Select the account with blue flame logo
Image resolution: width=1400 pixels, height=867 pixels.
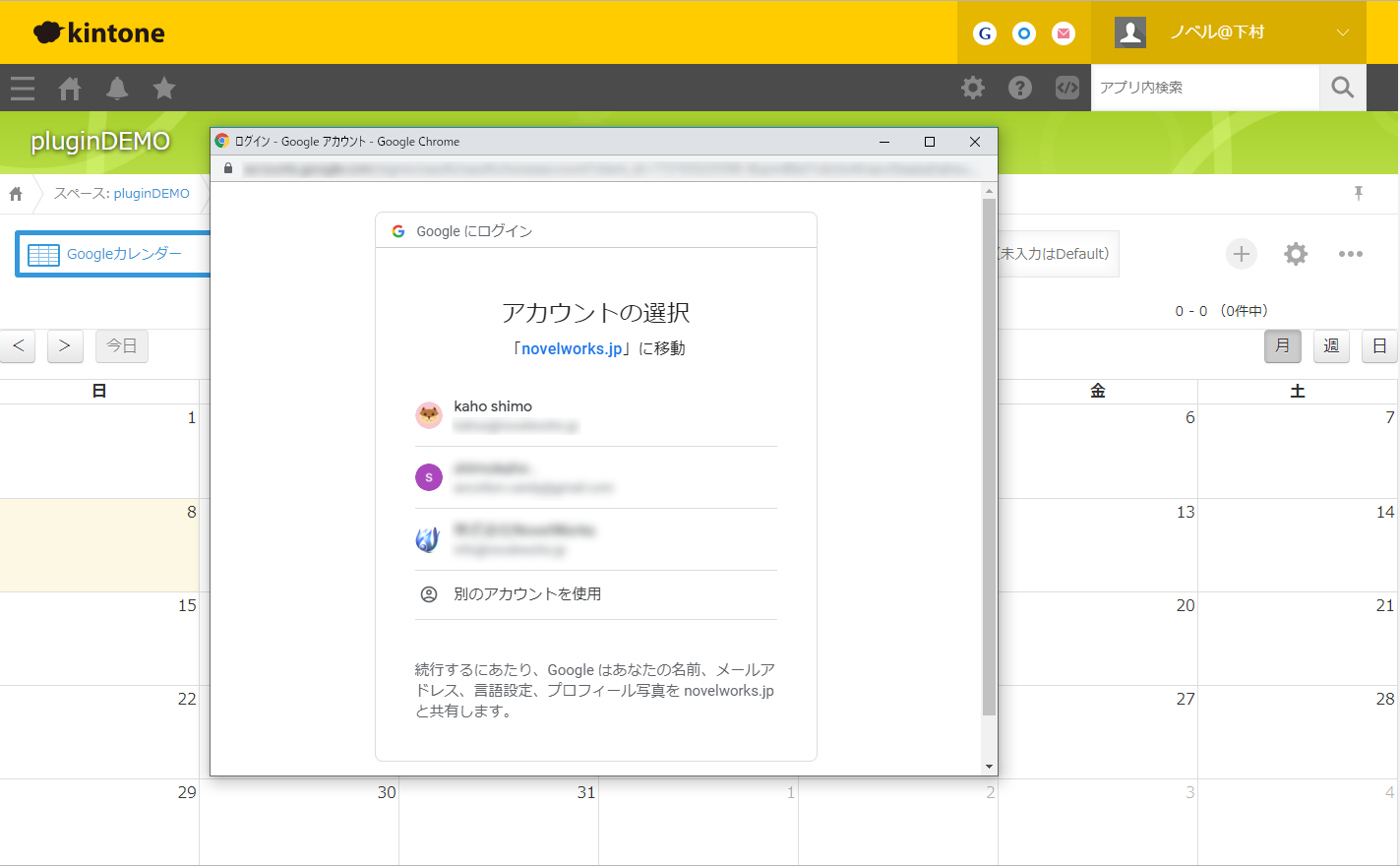[596, 539]
